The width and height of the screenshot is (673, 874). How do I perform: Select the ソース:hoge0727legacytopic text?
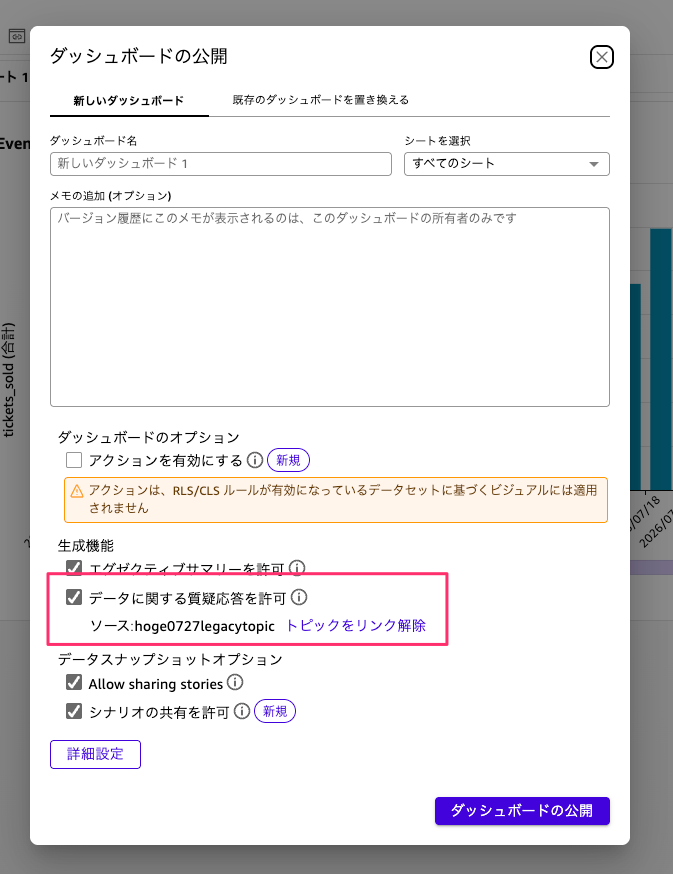(x=182, y=626)
